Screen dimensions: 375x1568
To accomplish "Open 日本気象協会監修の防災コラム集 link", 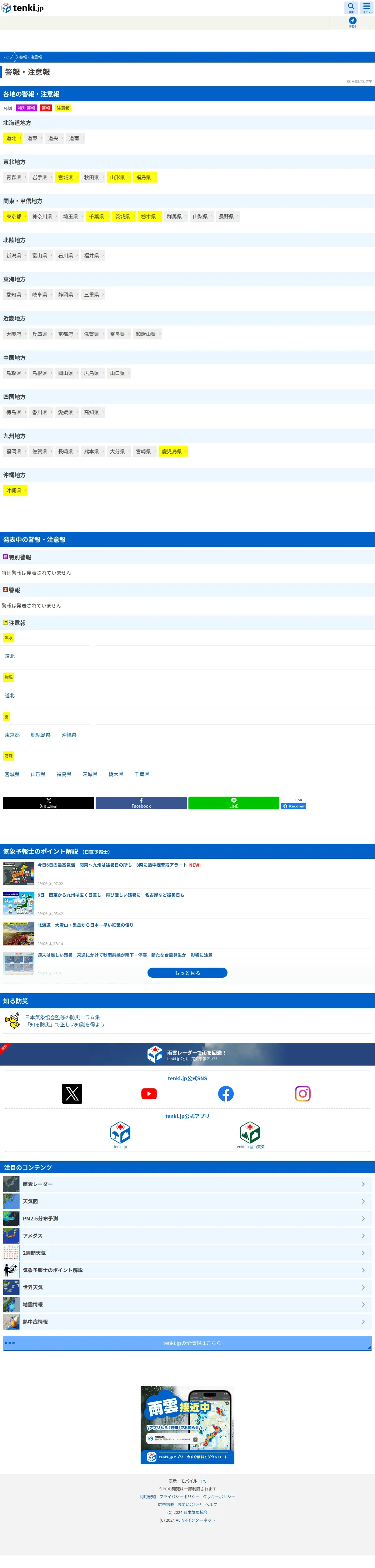I will [x=62, y=1017].
